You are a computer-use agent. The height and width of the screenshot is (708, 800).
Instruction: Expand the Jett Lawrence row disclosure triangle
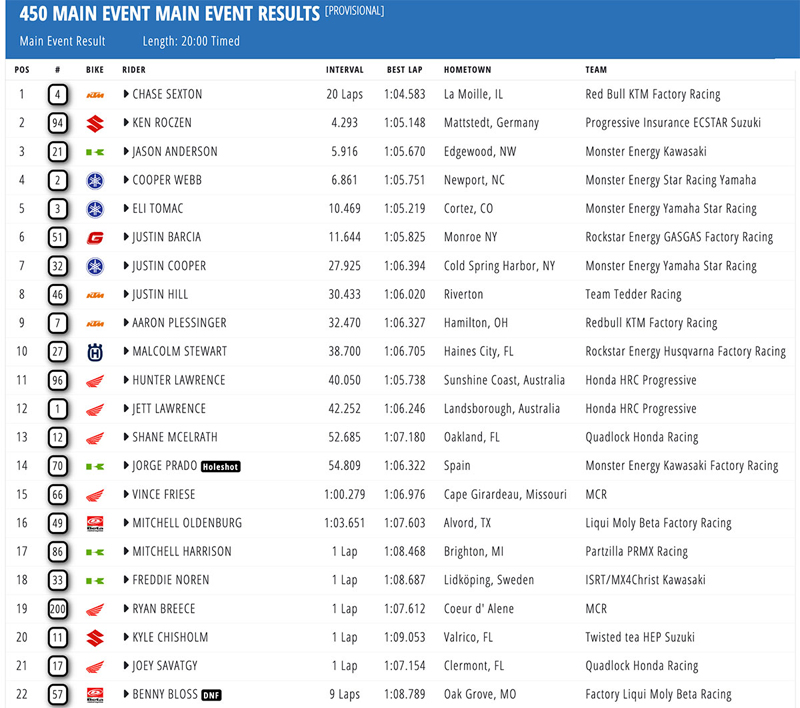tap(126, 409)
